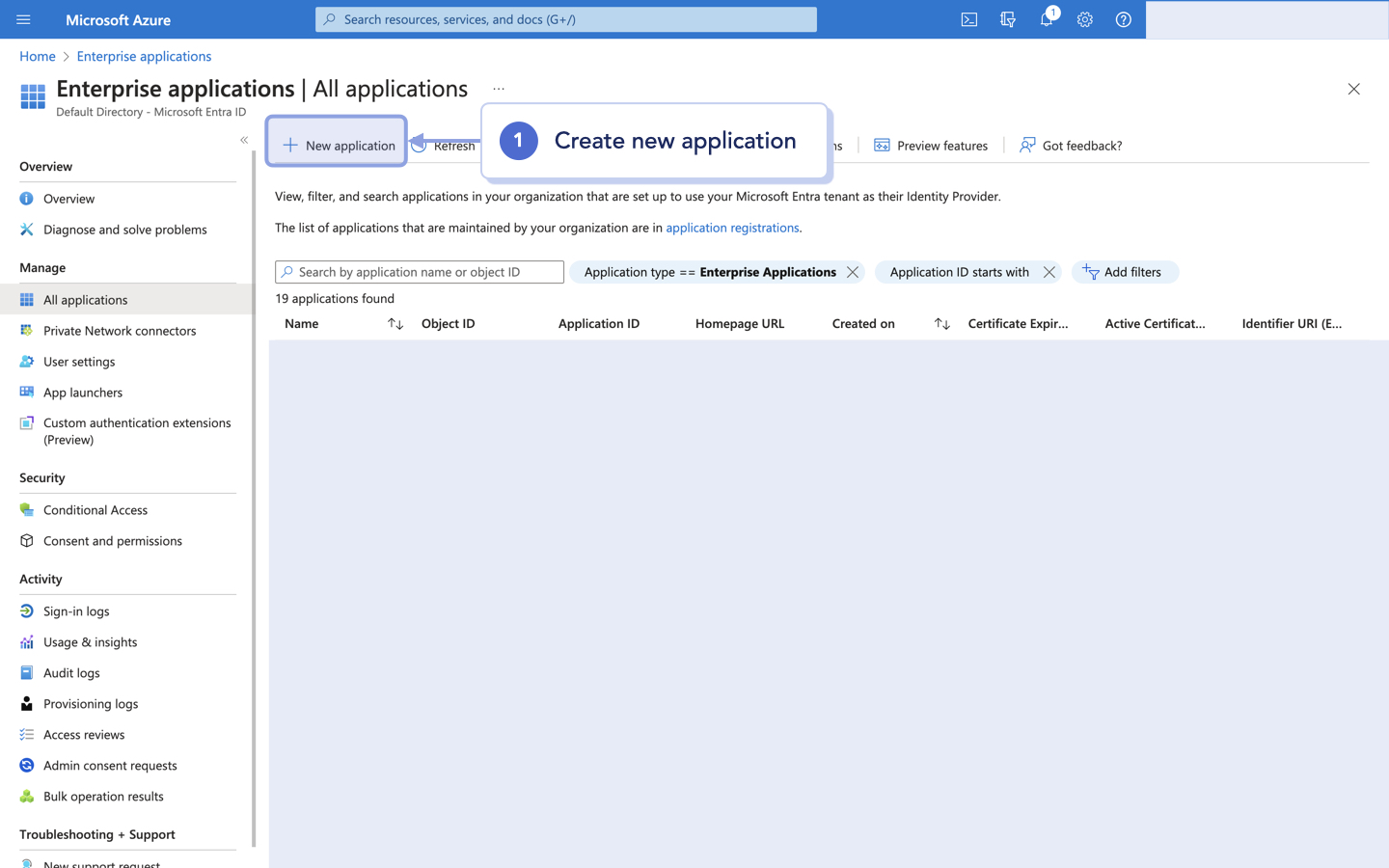Image resolution: width=1389 pixels, height=868 pixels.
Task: Collapse the left navigation pane
Action: click(244, 140)
